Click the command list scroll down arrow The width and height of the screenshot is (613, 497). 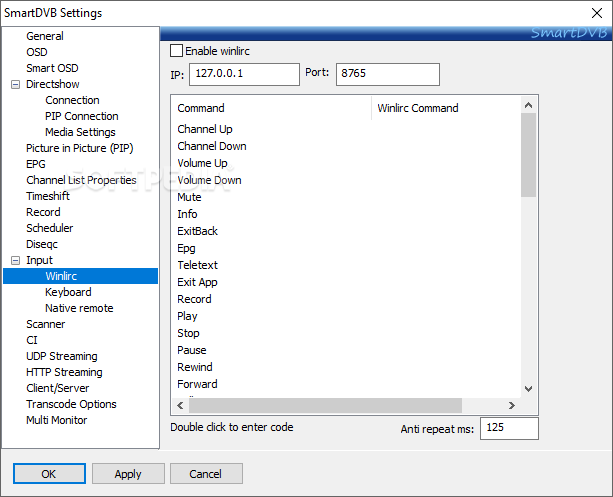tap(529, 389)
